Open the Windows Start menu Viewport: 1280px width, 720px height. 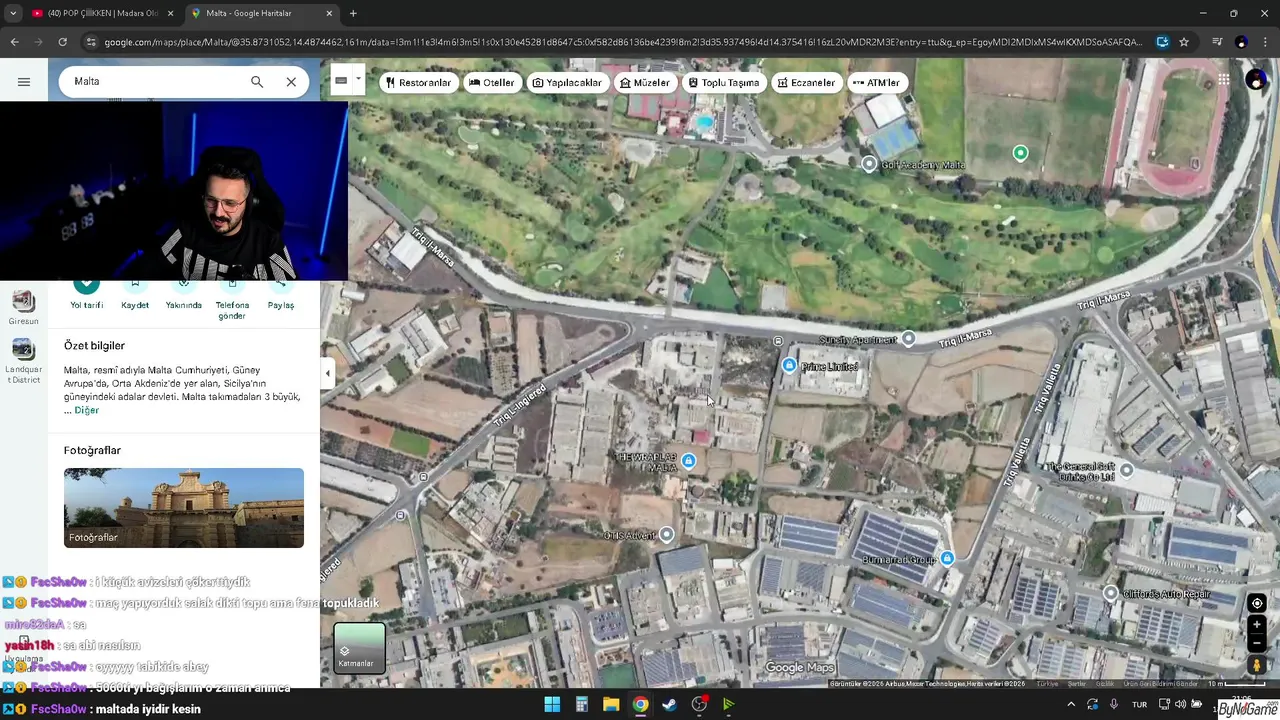pyautogui.click(x=552, y=704)
